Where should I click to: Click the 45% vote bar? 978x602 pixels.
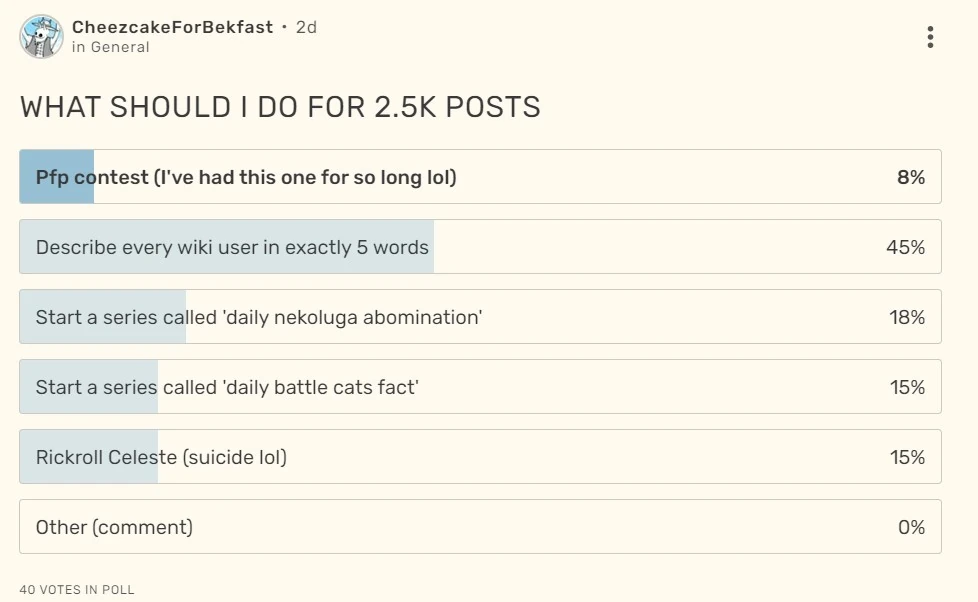click(x=225, y=246)
